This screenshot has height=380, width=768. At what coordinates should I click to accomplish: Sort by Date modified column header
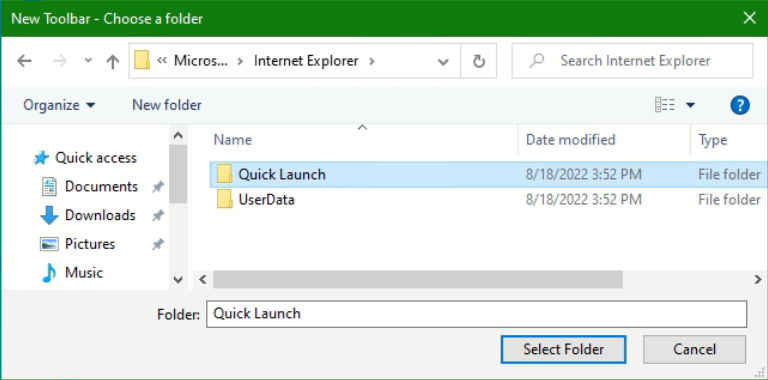click(x=571, y=140)
